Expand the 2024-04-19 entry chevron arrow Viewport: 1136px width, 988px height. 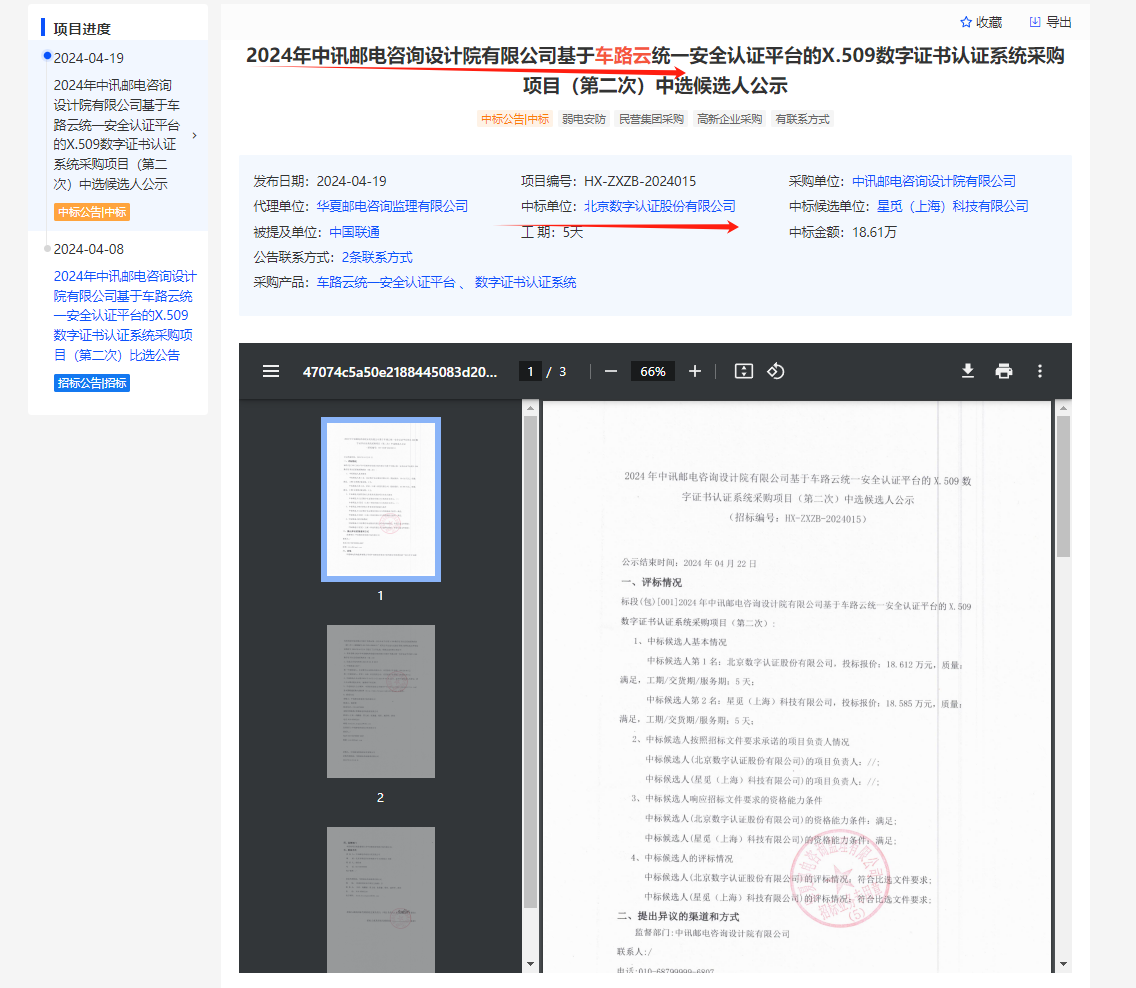[x=194, y=135]
